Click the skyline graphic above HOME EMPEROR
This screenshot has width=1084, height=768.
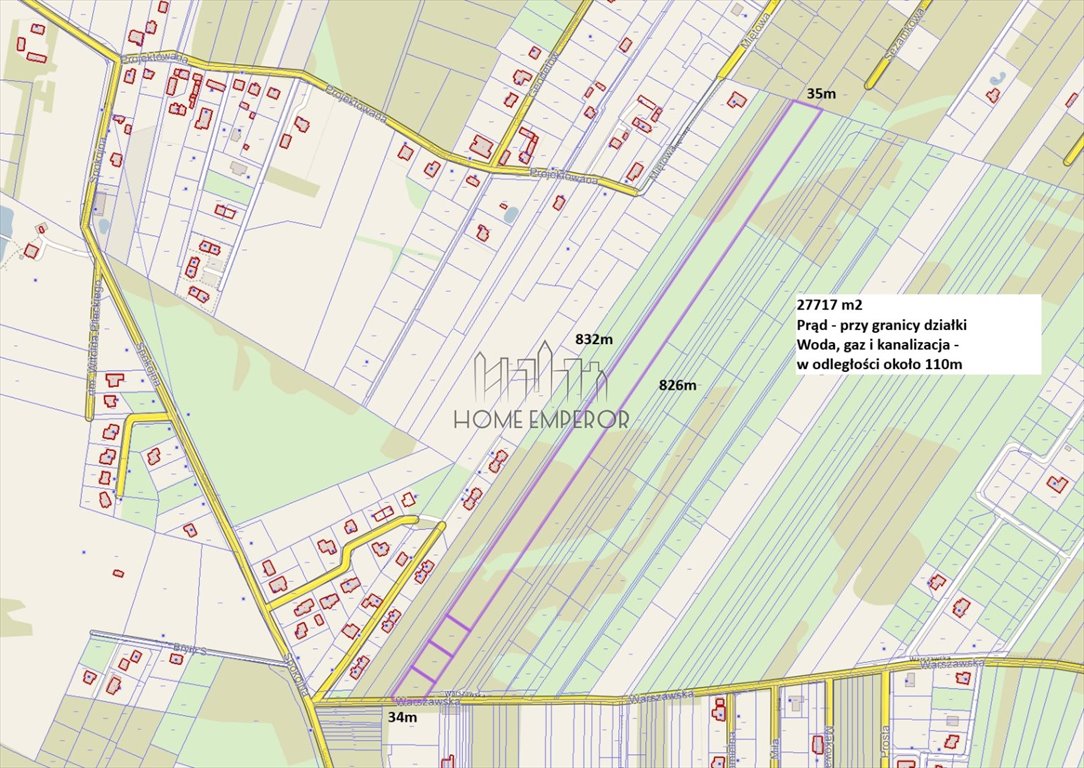tap(541, 371)
